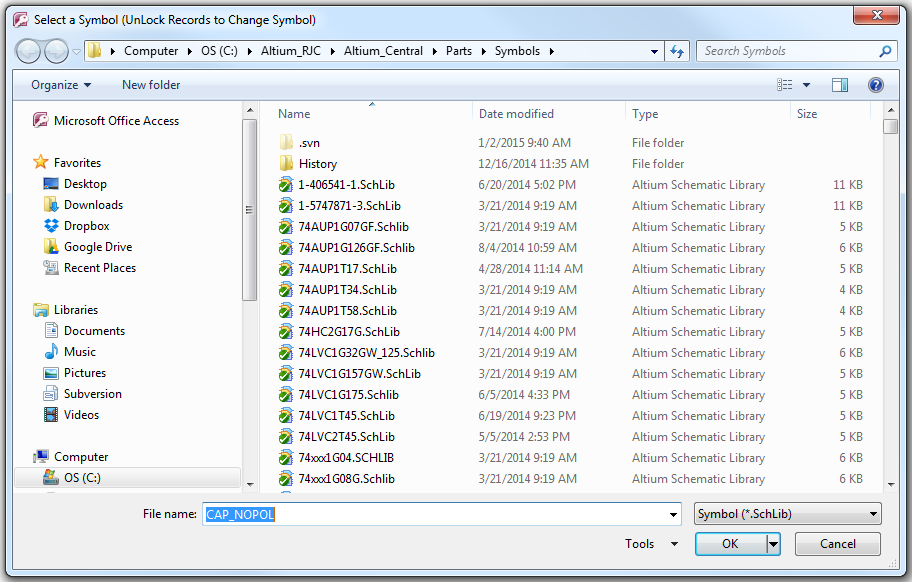Image resolution: width=912 pixels, height=582 pixels.
Task: Select file 74LVC2T45.SchLib
Action: click(x=346, y=436)
